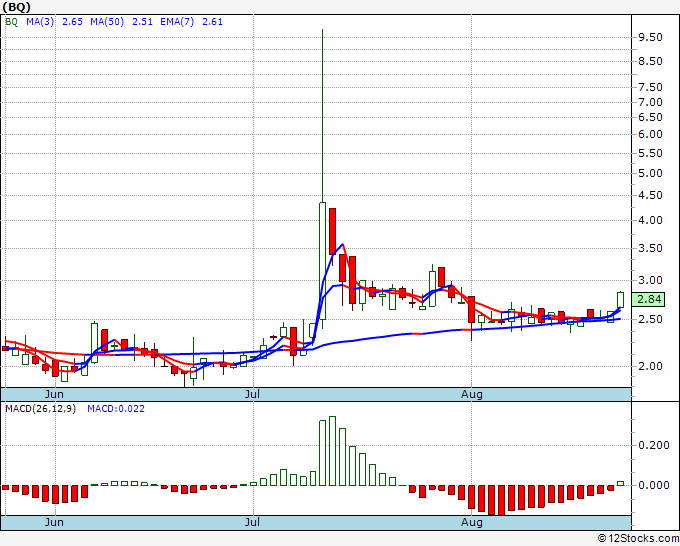Click the 8.50 price axis label
Viewport: 680px width, 546px height.
coord(651,61)
